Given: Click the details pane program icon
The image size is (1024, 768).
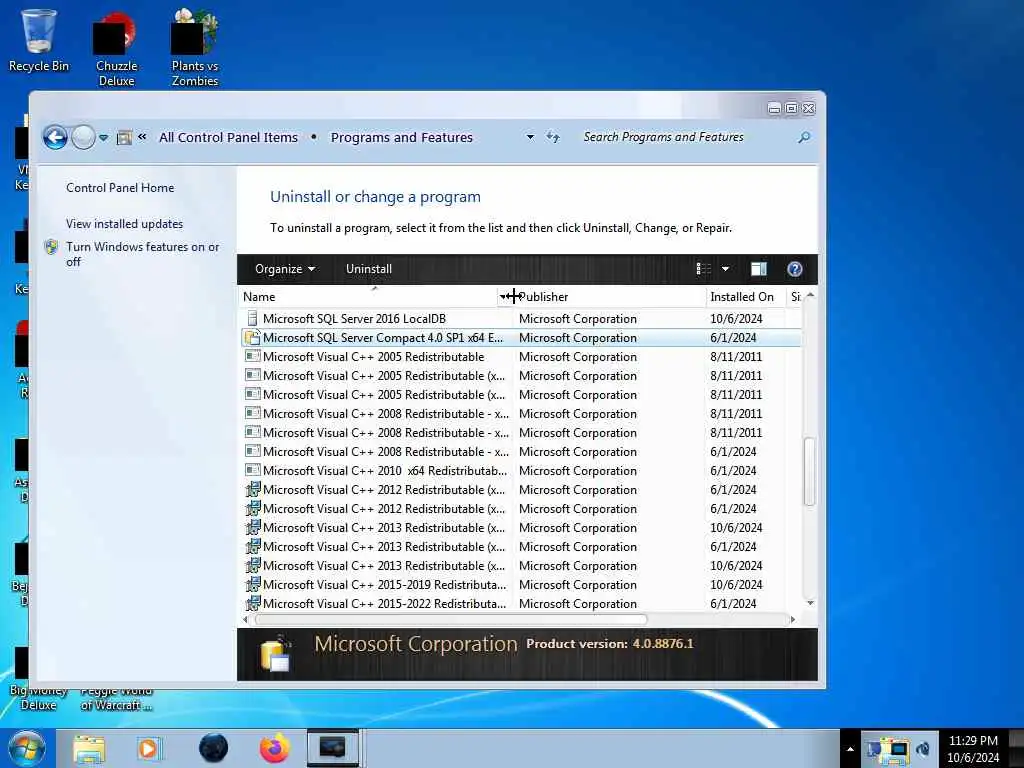Looking at the screenshot, I should point(276,654).
